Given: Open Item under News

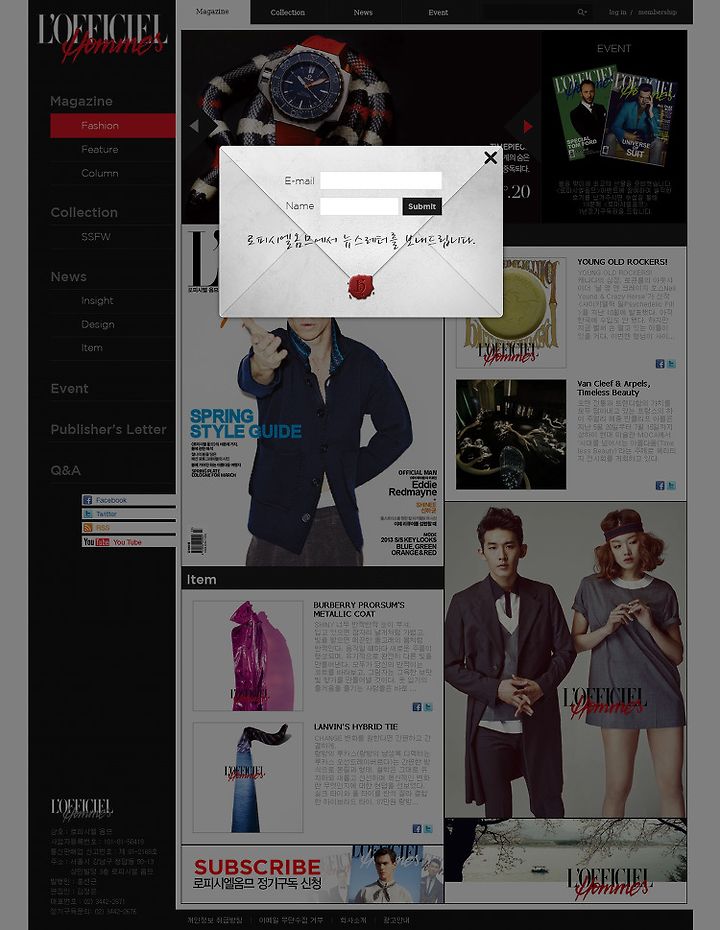Looking at the screenshot, I should pyautogui.click(x=92, y=348).
